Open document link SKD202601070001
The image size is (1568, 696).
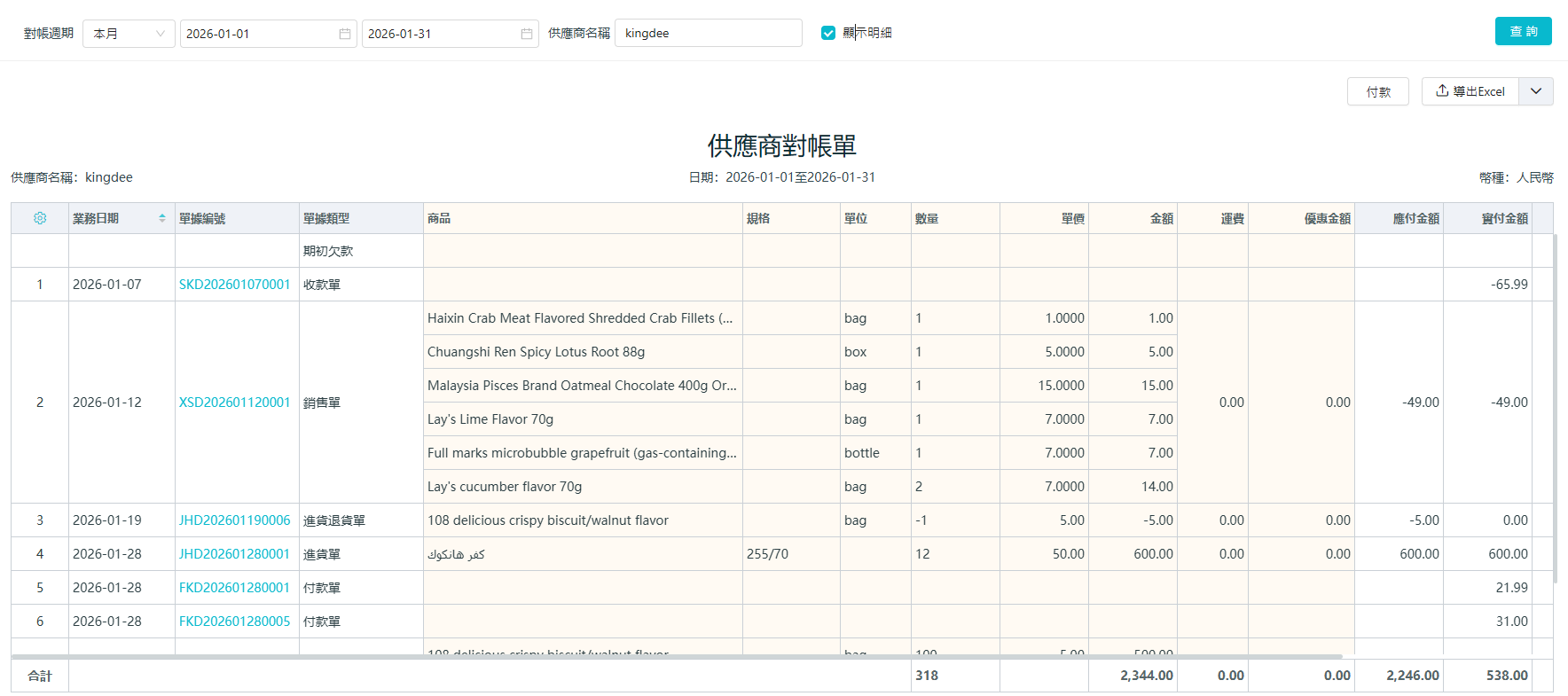[235, 285]
